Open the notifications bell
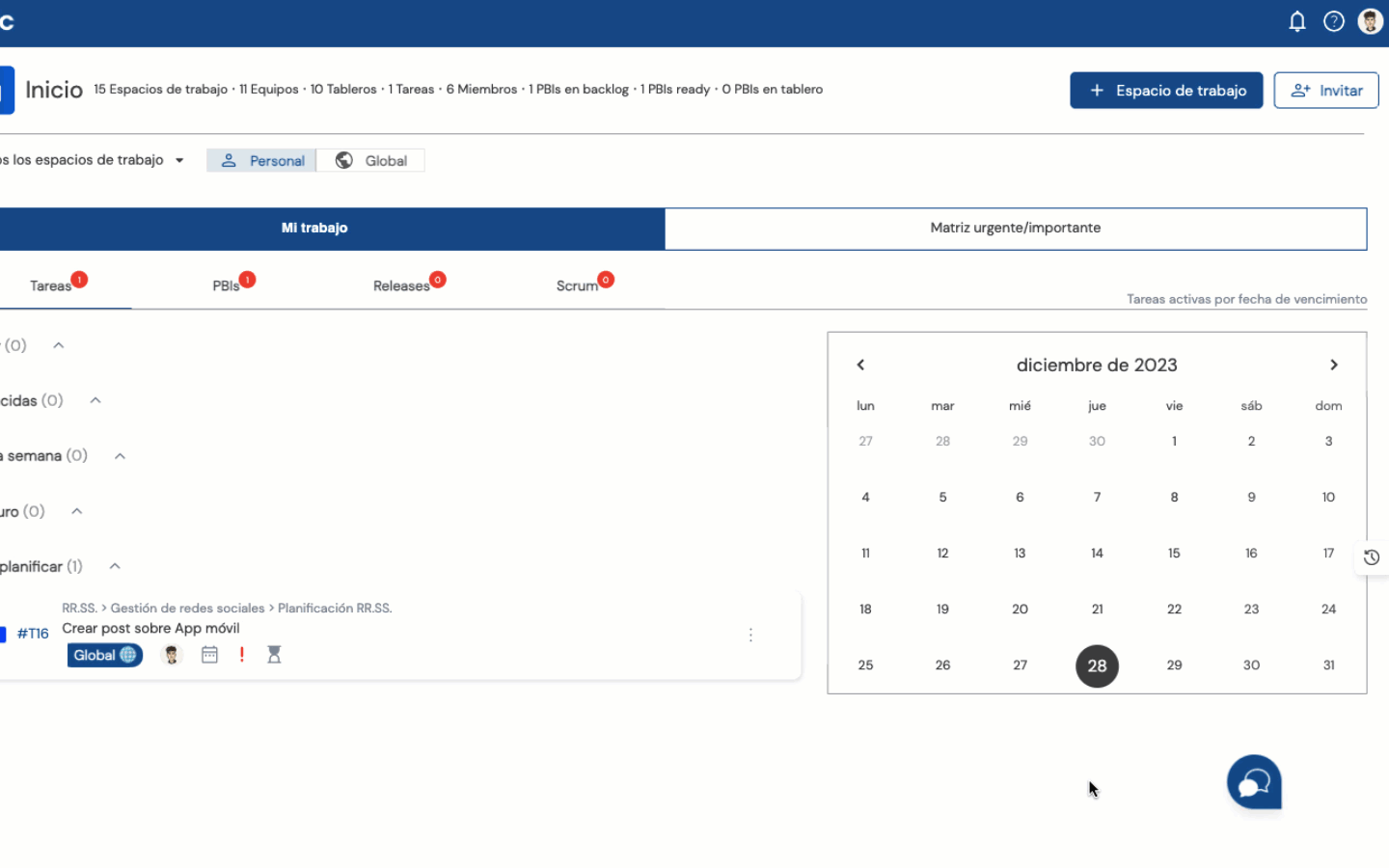This screenshot has width=1389, height=868. click(x=1296, y=21)
